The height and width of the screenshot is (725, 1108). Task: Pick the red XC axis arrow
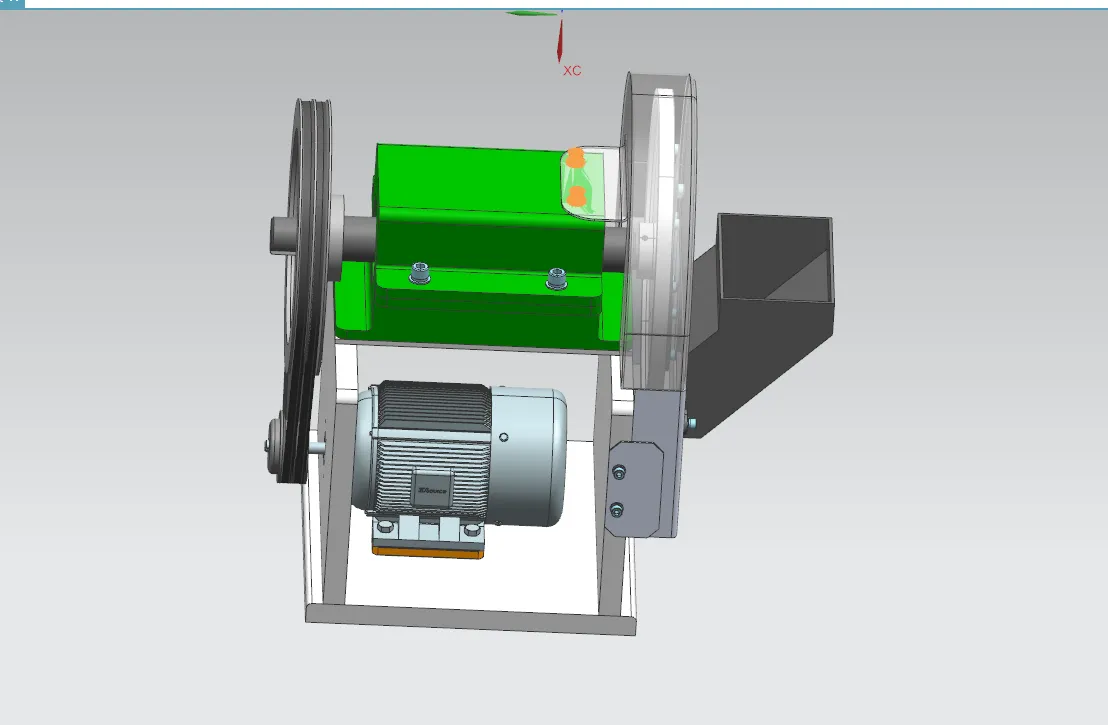560,40
